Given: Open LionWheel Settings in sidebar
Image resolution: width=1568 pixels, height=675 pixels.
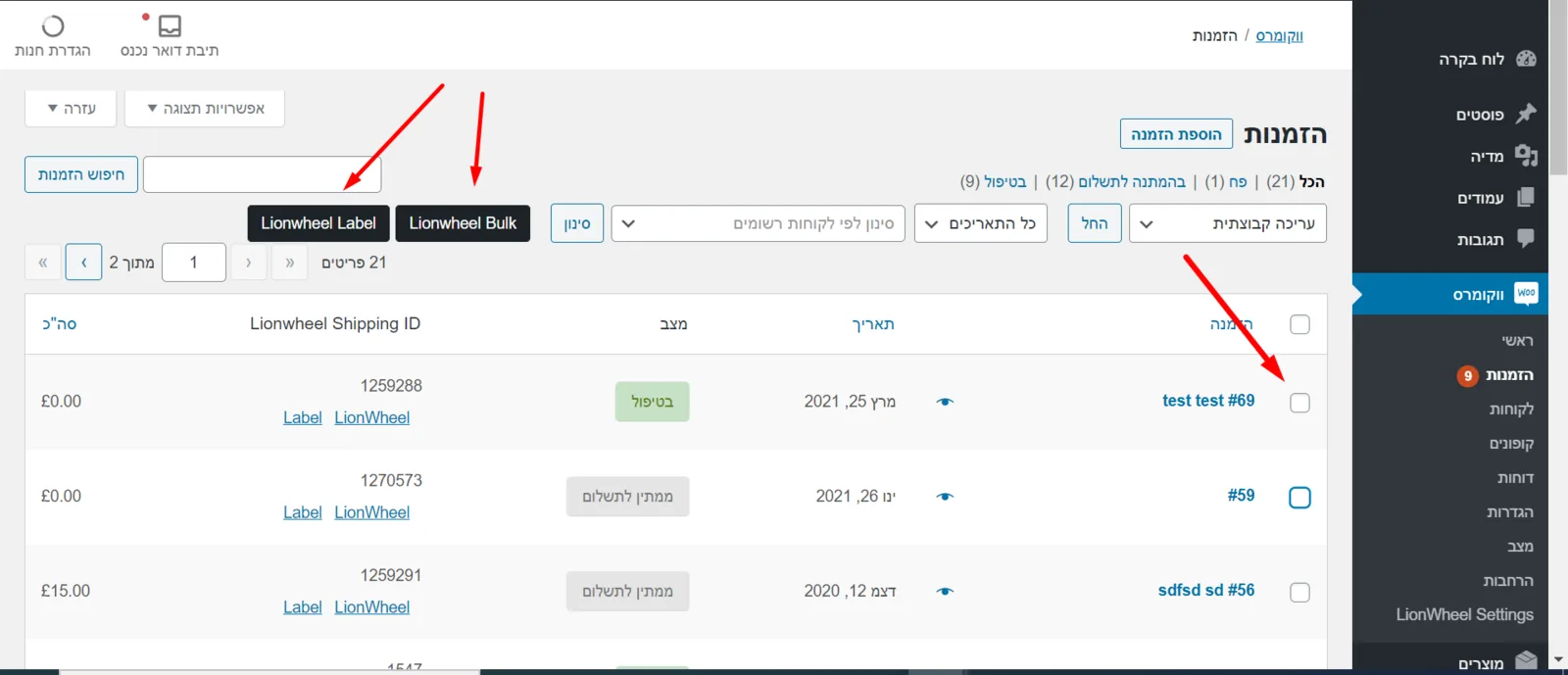Looking at the screenshot, I should (x=1464, y=614).
